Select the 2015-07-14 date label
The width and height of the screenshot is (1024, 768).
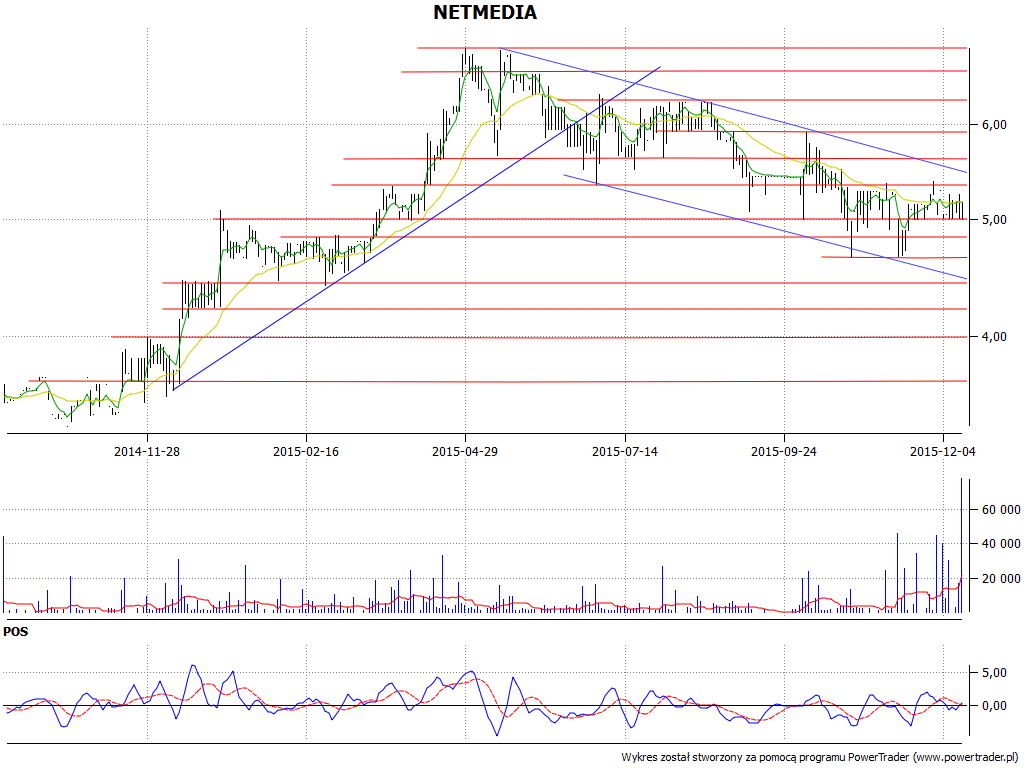coord(624,451)
